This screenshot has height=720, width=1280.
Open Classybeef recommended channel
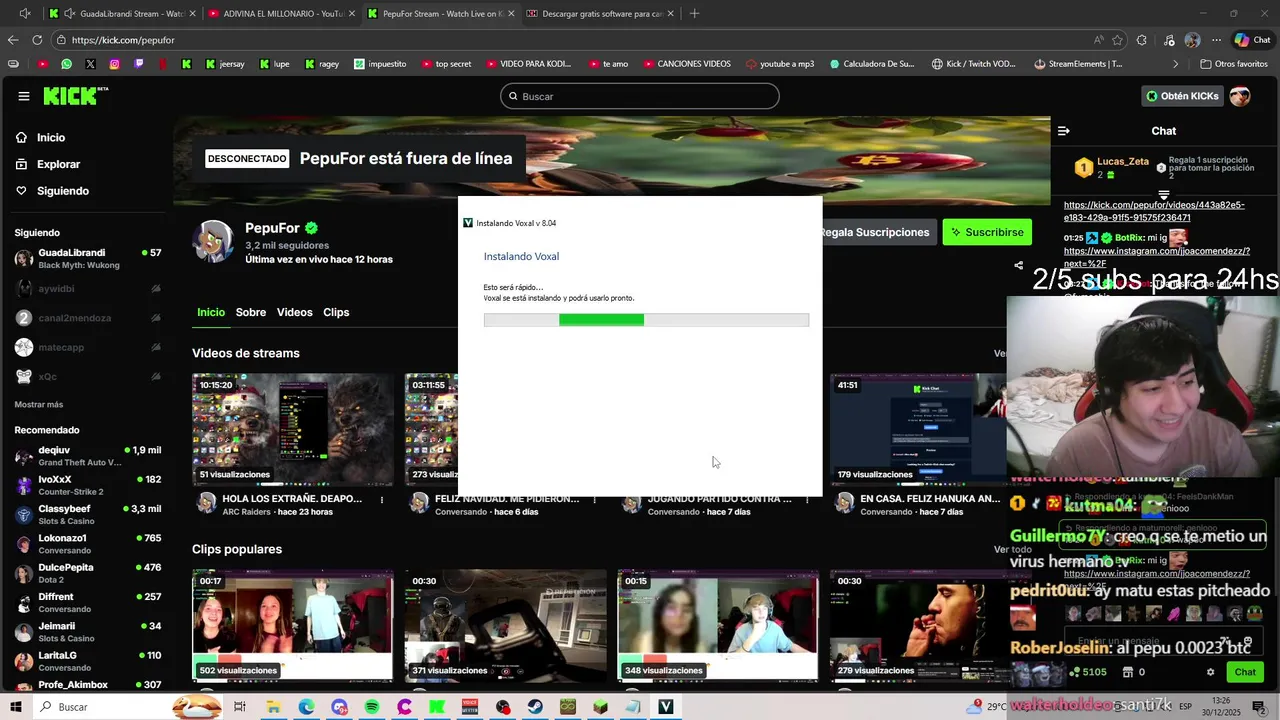pos(88,515)
